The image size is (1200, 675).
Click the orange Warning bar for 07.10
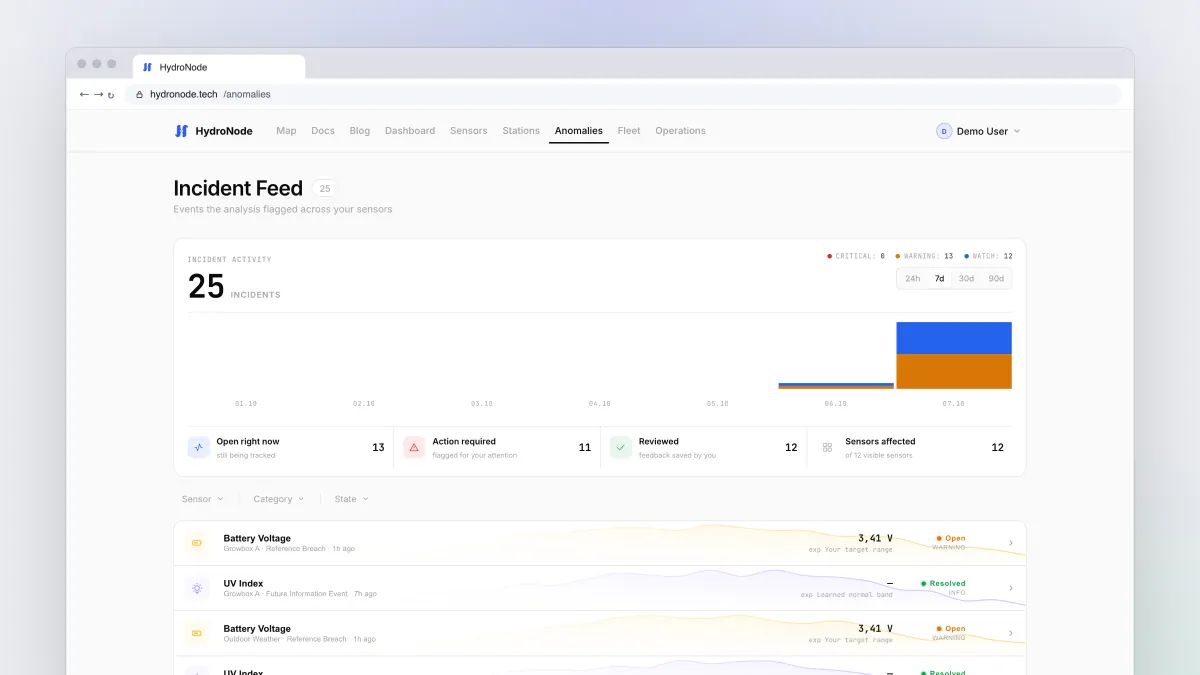(x=954, y=371)
